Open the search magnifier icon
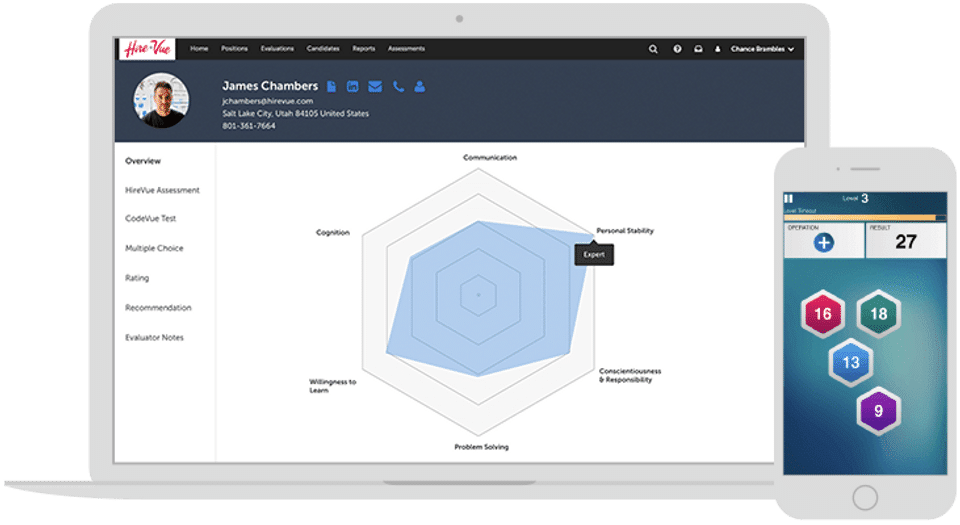Viewport: 960px width, 525px height. click(653, 49)
